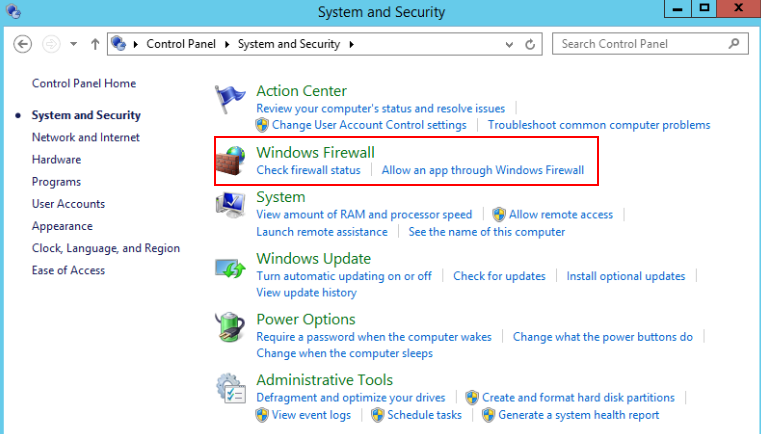Click the Power Options battery icon
Screen dimensions: 761x434
(x=231, y=328)
